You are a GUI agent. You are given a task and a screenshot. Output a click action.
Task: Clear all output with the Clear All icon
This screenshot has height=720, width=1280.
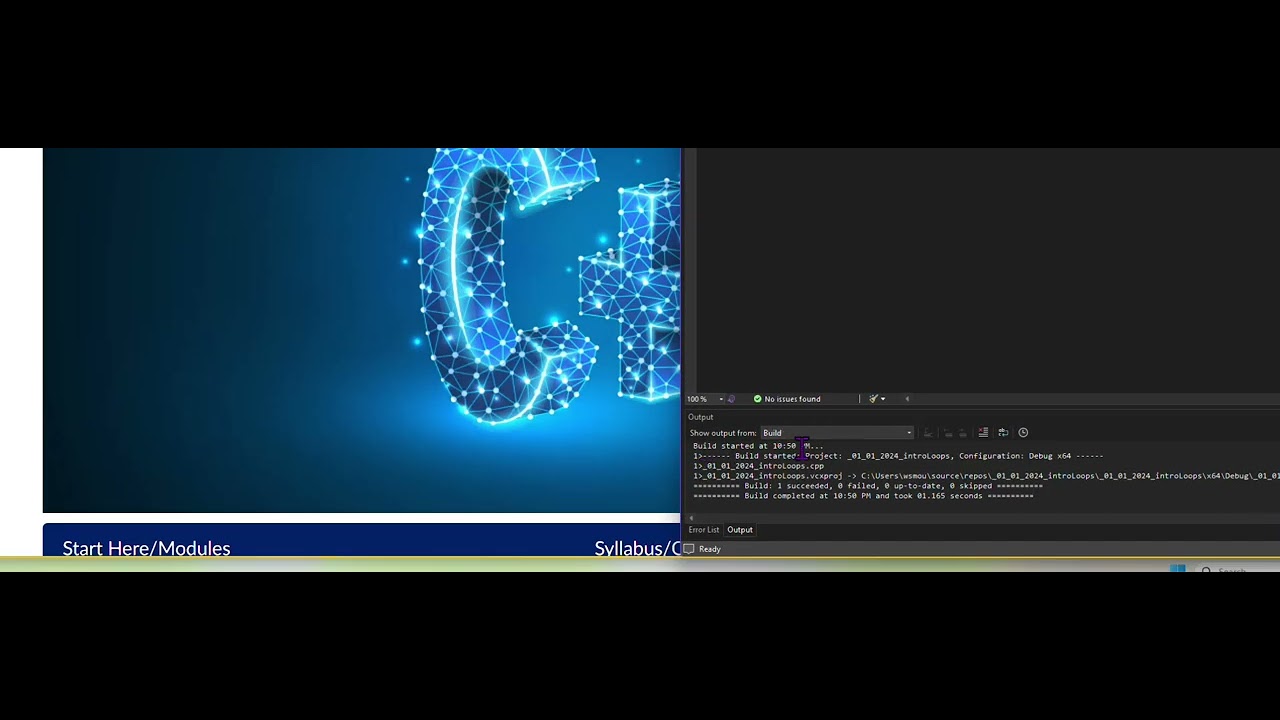pyautogui.click(x=983, y=433)
